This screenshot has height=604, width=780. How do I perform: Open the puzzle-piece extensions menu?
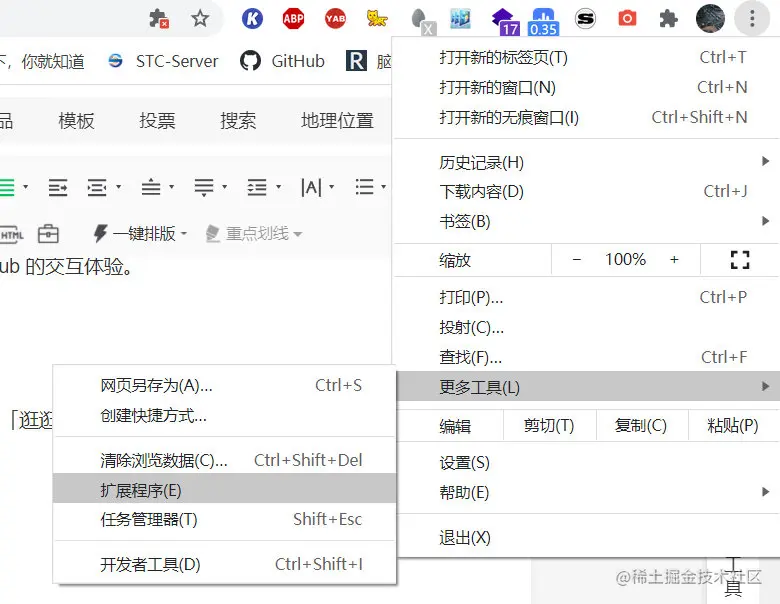pos(668,19)
